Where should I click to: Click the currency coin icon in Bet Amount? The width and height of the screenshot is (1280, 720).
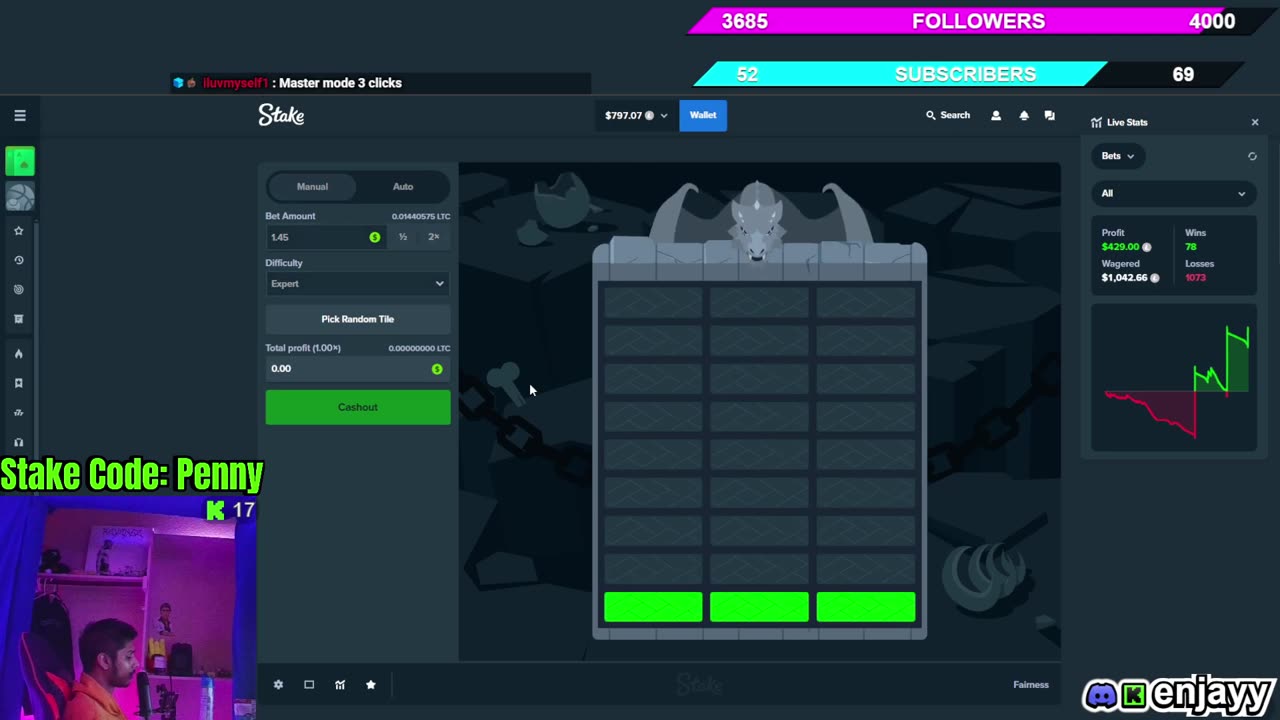(x=375, y=237)
